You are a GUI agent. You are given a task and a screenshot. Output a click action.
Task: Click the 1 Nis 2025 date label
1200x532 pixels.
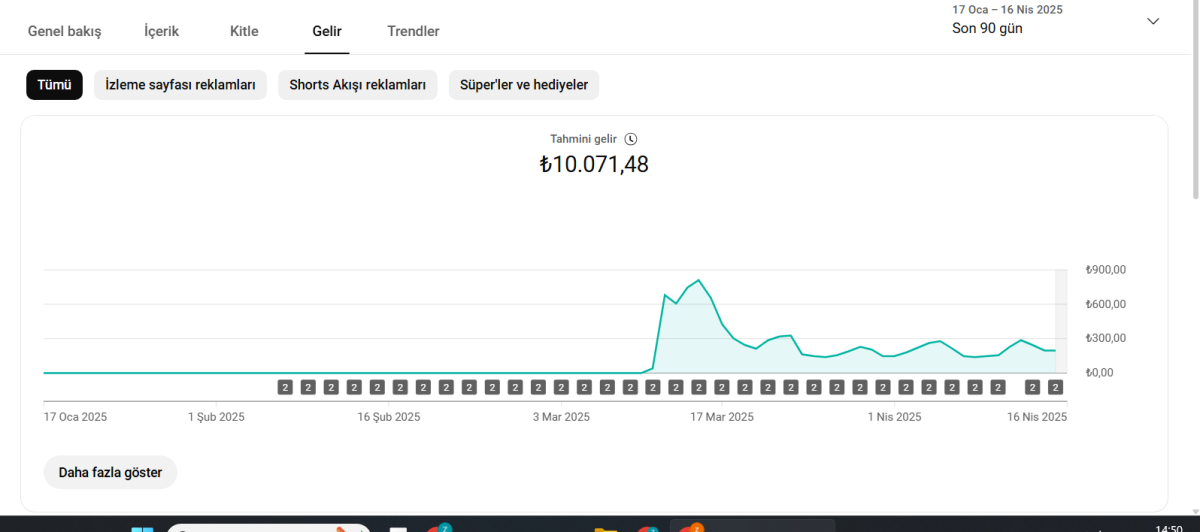tap(894, 417)
